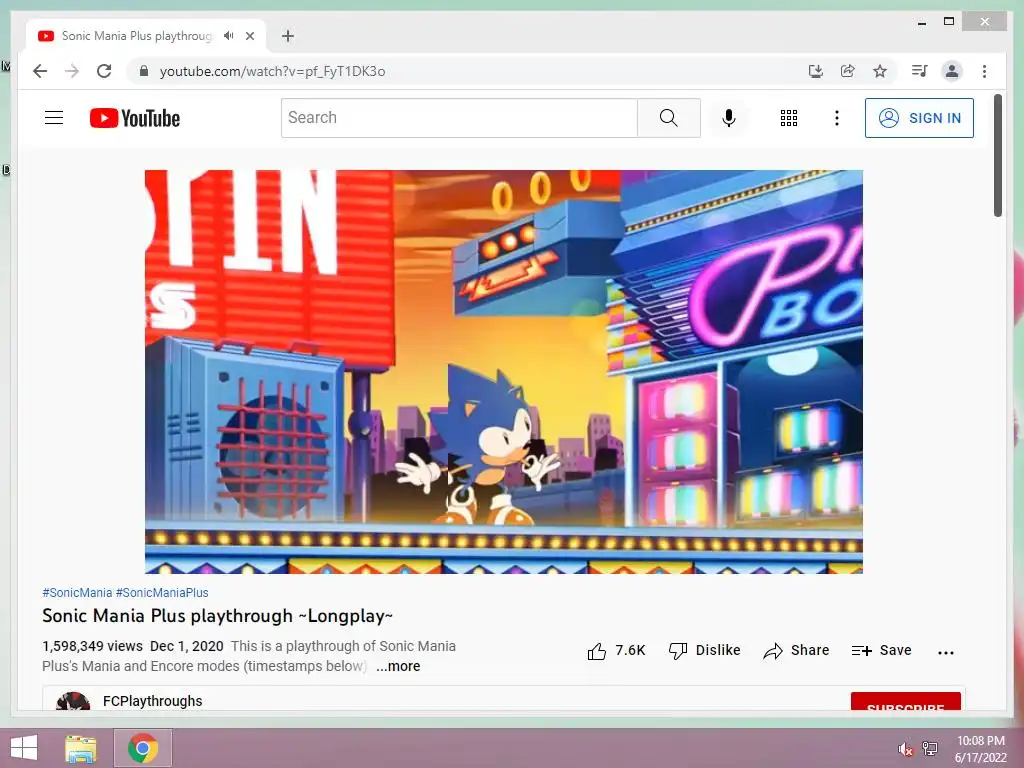Open more actions ellipsis beside Save
Image resolution: width=1024 pixels, height=768 pixels.
click(x=945, y=652)
